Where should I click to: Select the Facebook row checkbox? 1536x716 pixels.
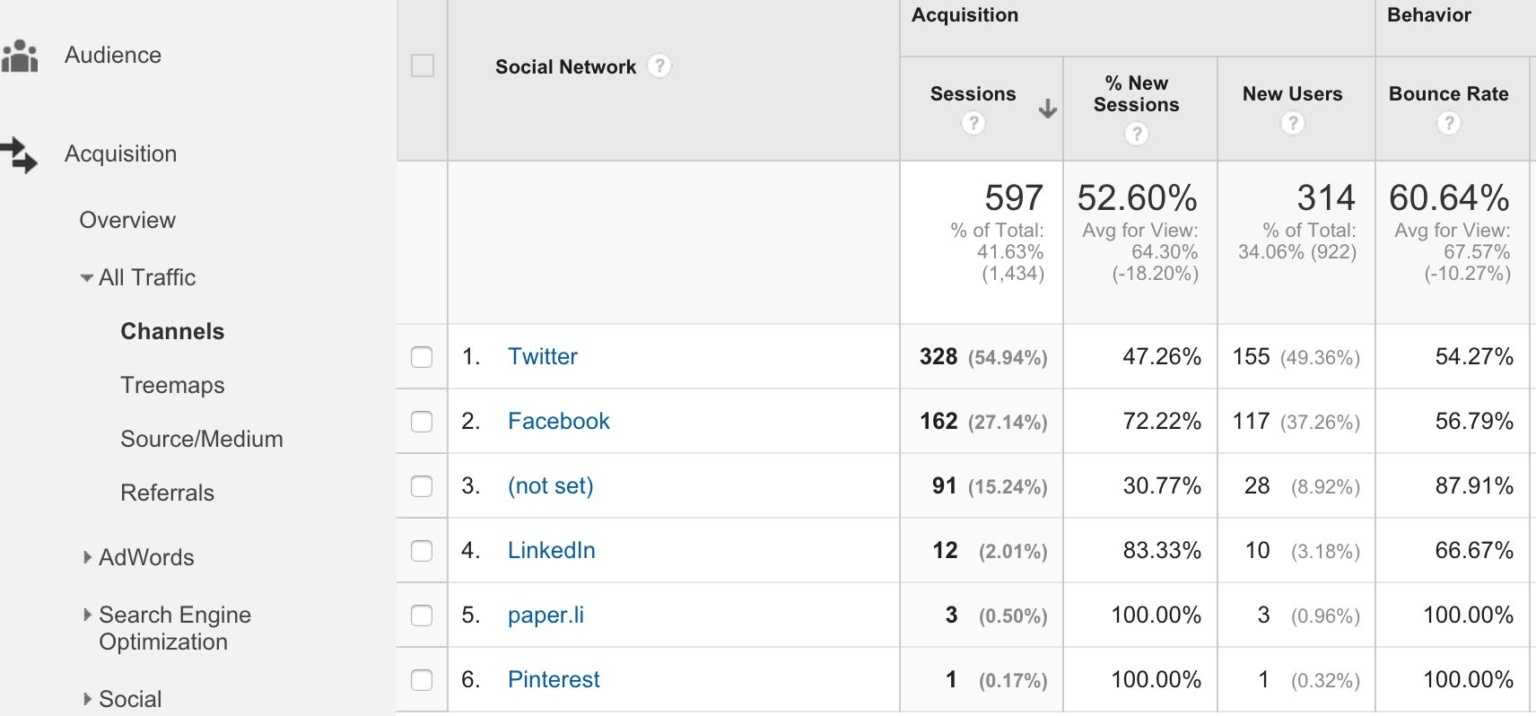422,422
